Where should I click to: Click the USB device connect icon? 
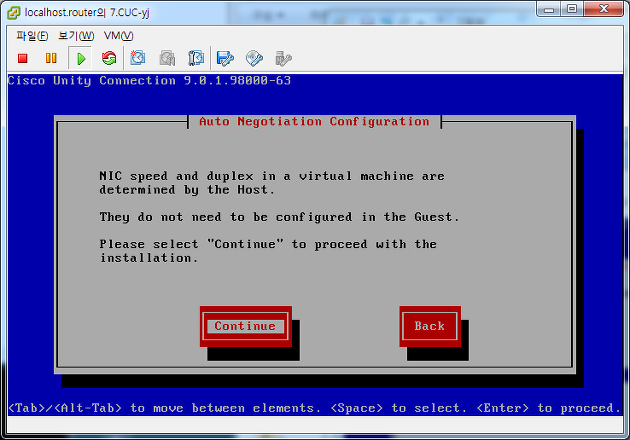click(283, 59)
